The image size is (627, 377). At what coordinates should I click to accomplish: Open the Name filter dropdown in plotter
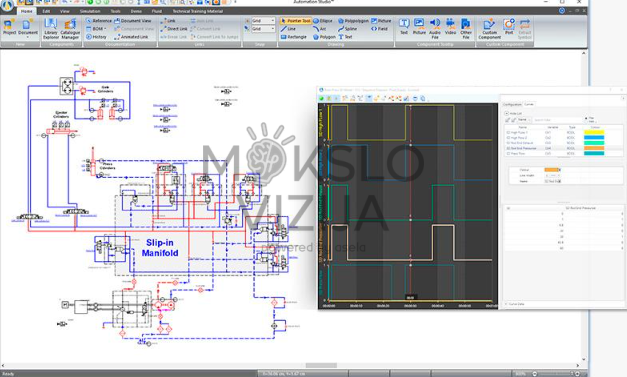pyautogui.click(x=525, y=120)
